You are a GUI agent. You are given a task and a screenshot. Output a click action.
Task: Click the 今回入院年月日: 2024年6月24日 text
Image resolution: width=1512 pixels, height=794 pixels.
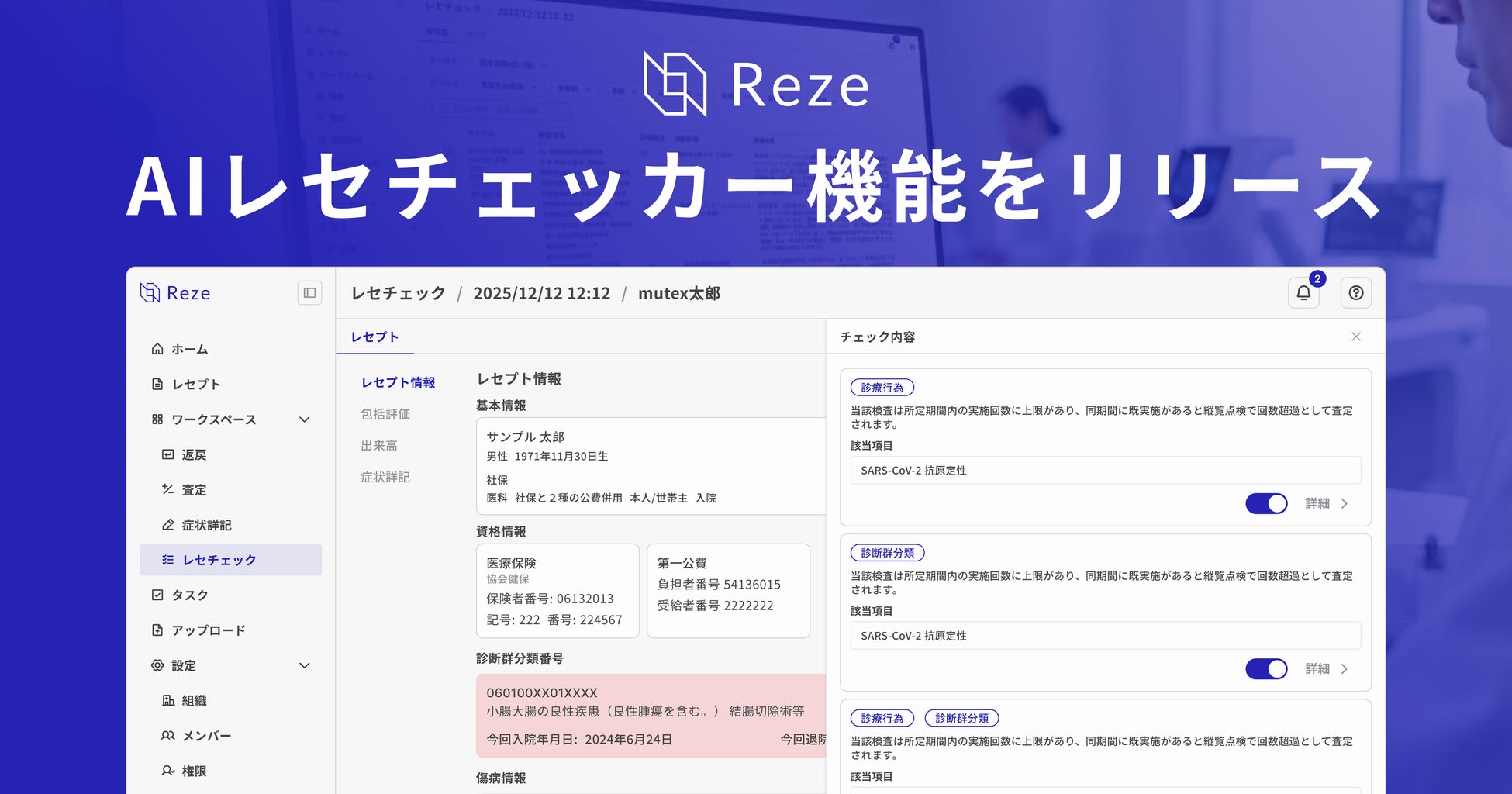tap(579, 740)
